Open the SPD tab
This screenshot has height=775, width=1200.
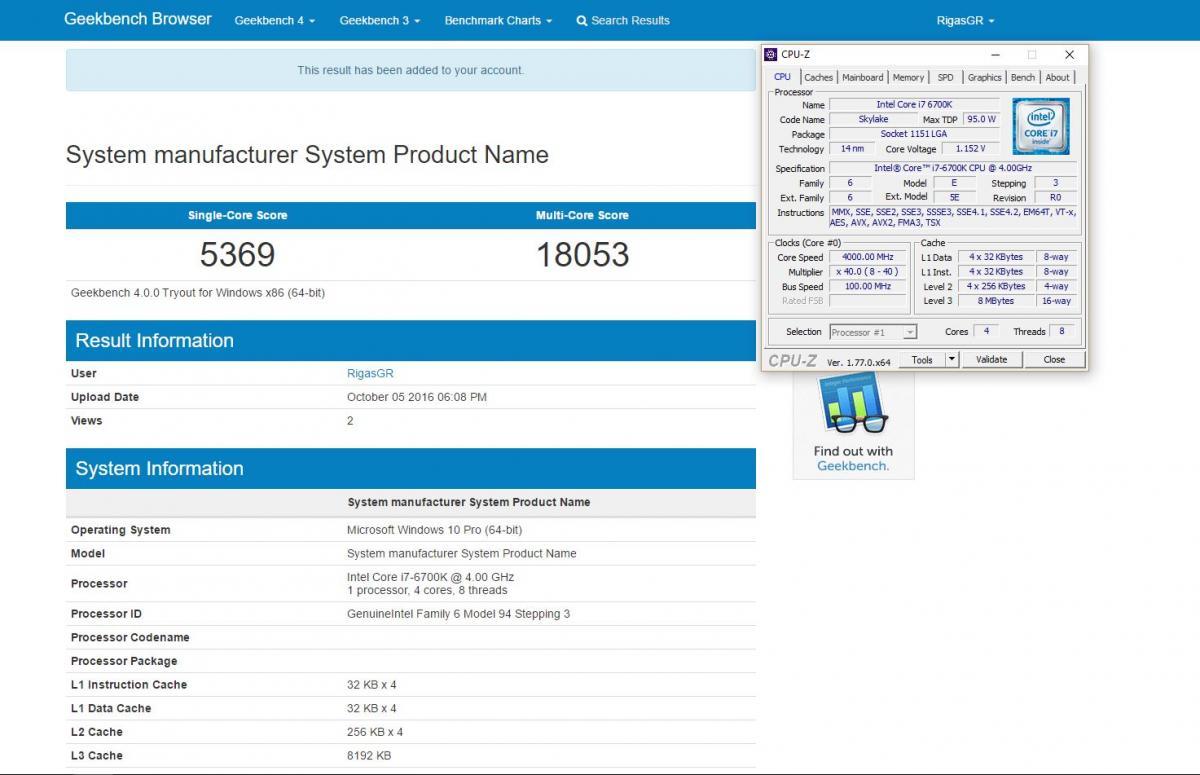[x=945, y=77]
